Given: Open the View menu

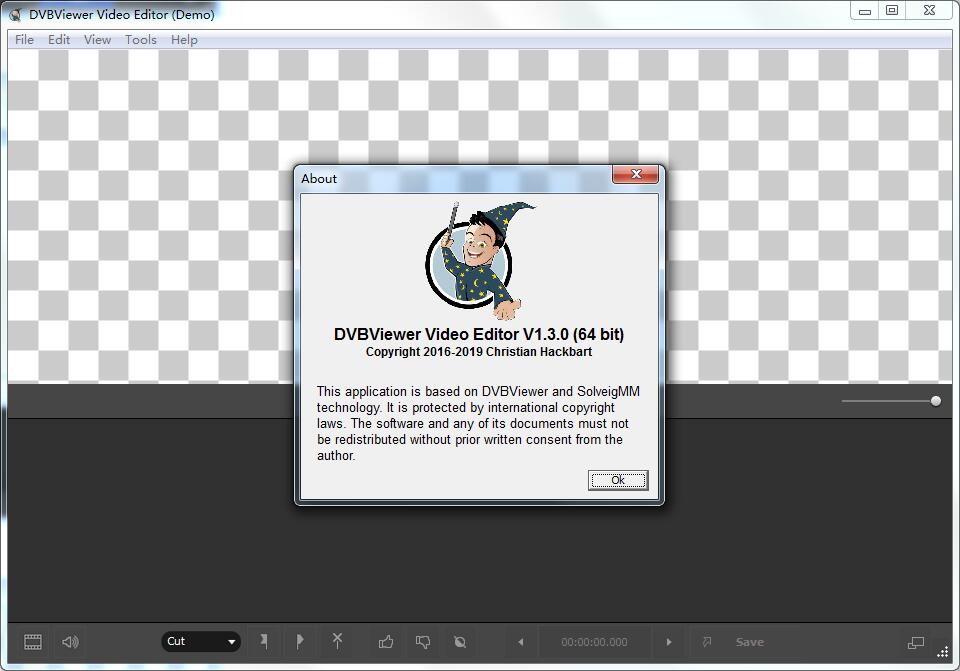Looking at the screenshot, I should [97, 40].
